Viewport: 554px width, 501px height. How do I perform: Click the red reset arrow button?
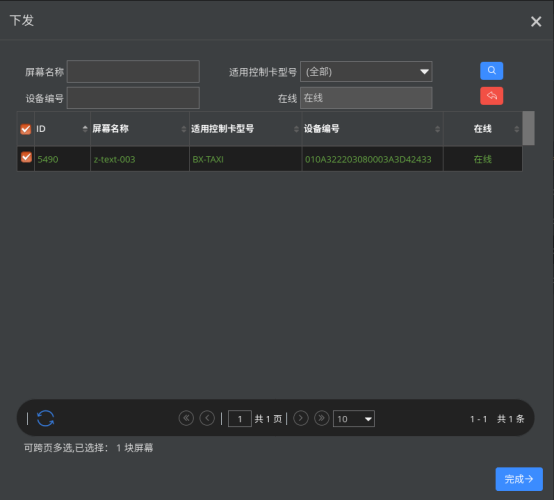pyautogui.click(x=491, y=96)
